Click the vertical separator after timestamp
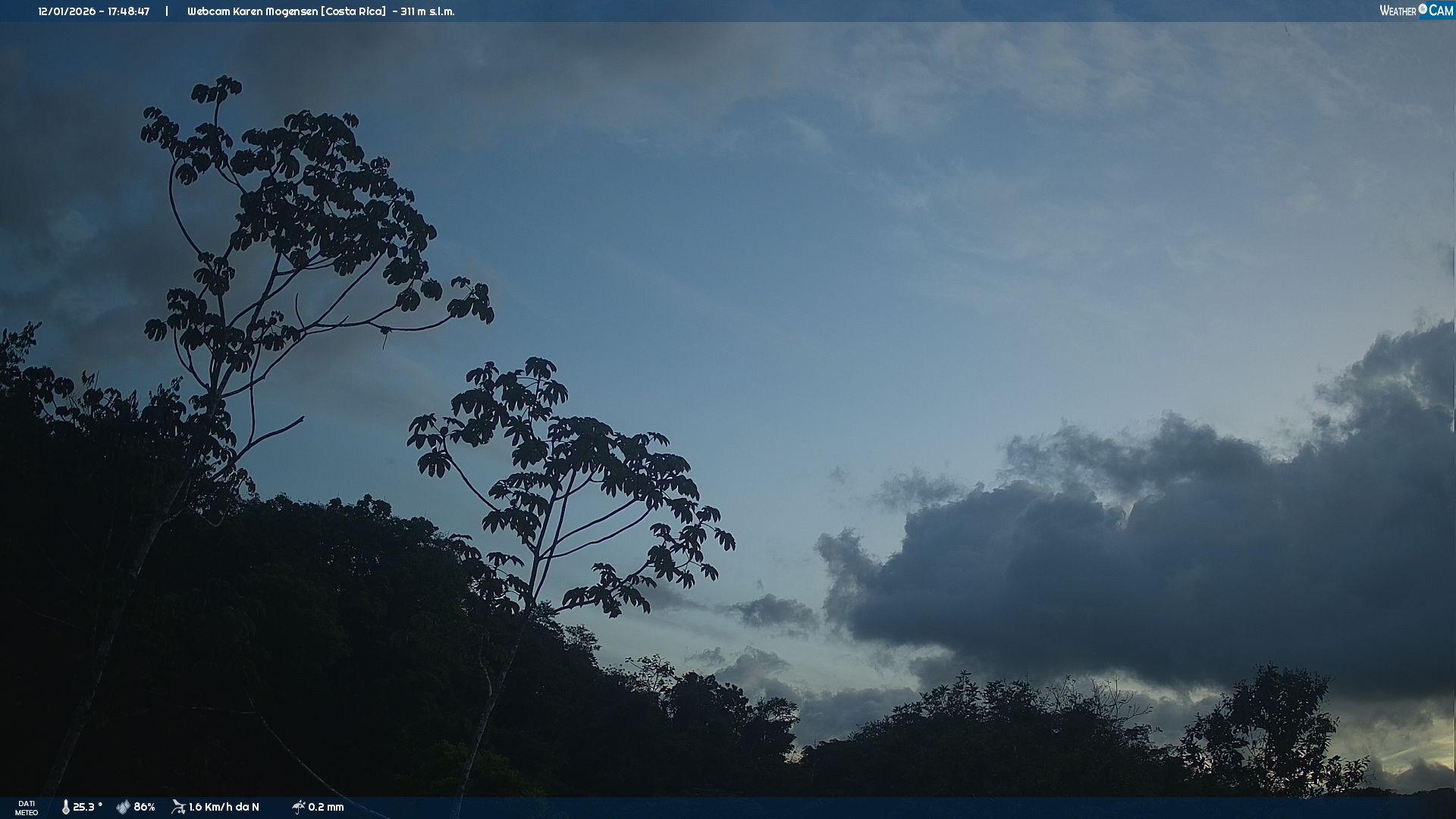This screenshot has height=819, width=1456. [167, 11]
